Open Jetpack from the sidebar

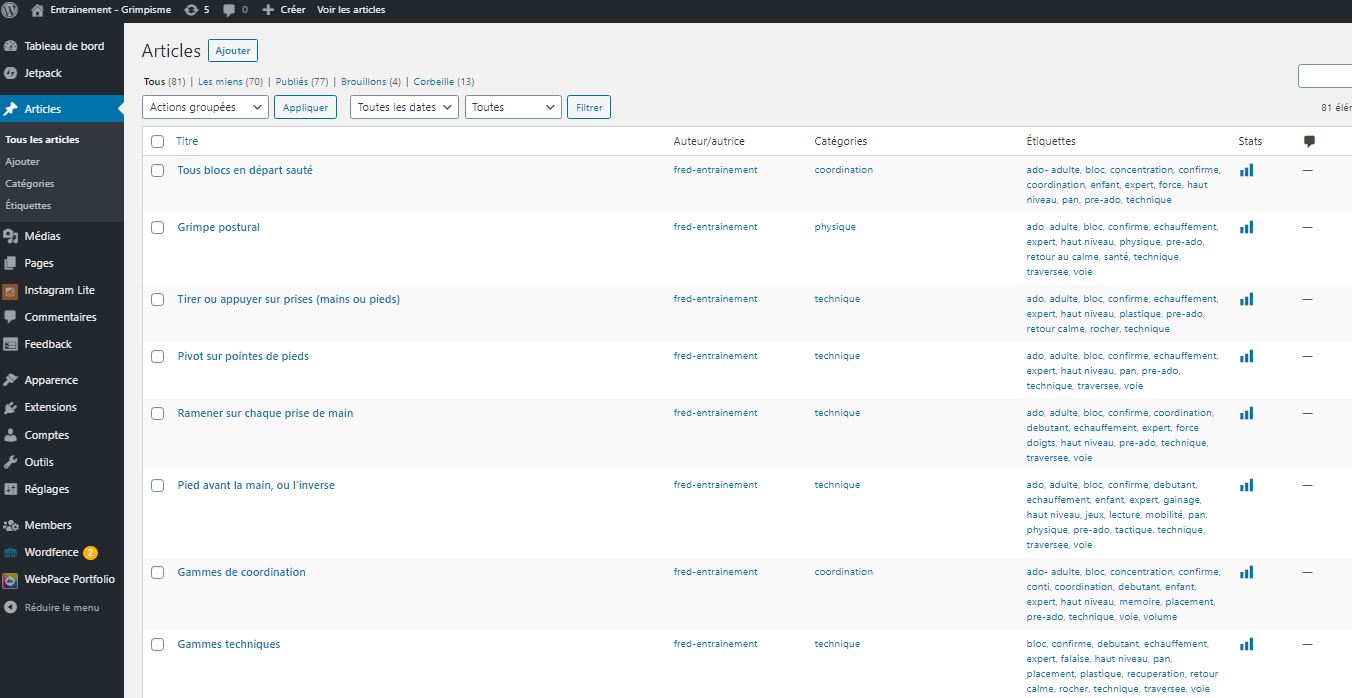tap(43, 73)
